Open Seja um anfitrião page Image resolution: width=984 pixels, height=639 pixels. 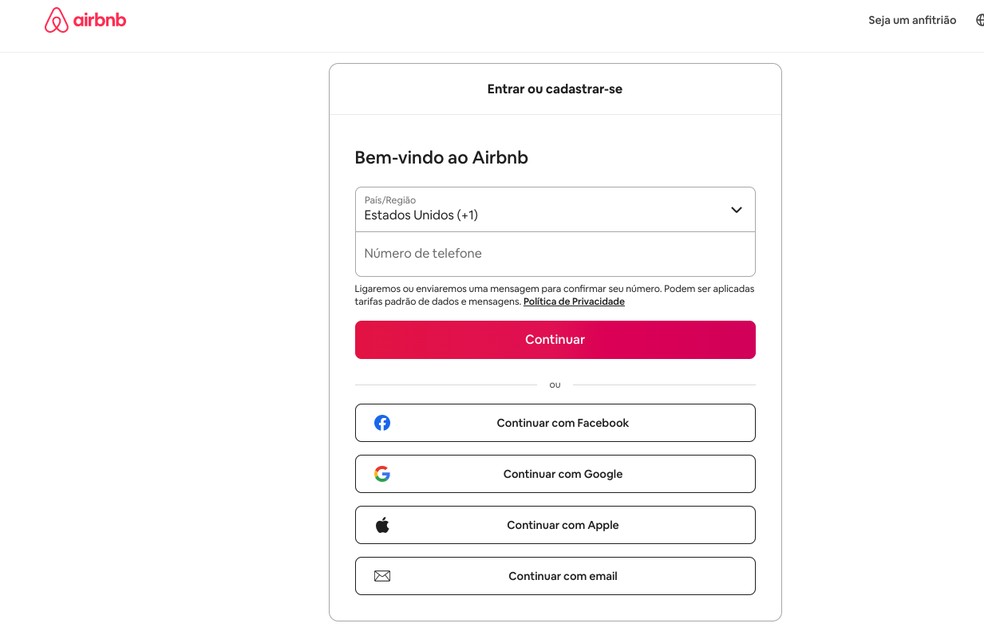(x=911, y=19)
